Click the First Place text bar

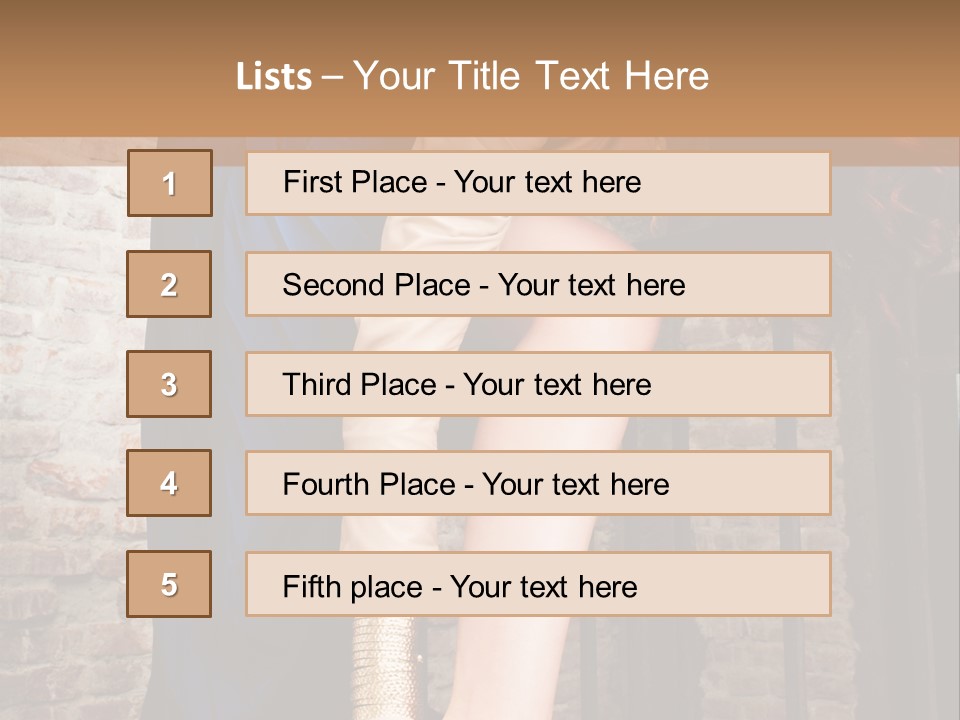coord(538,183)
